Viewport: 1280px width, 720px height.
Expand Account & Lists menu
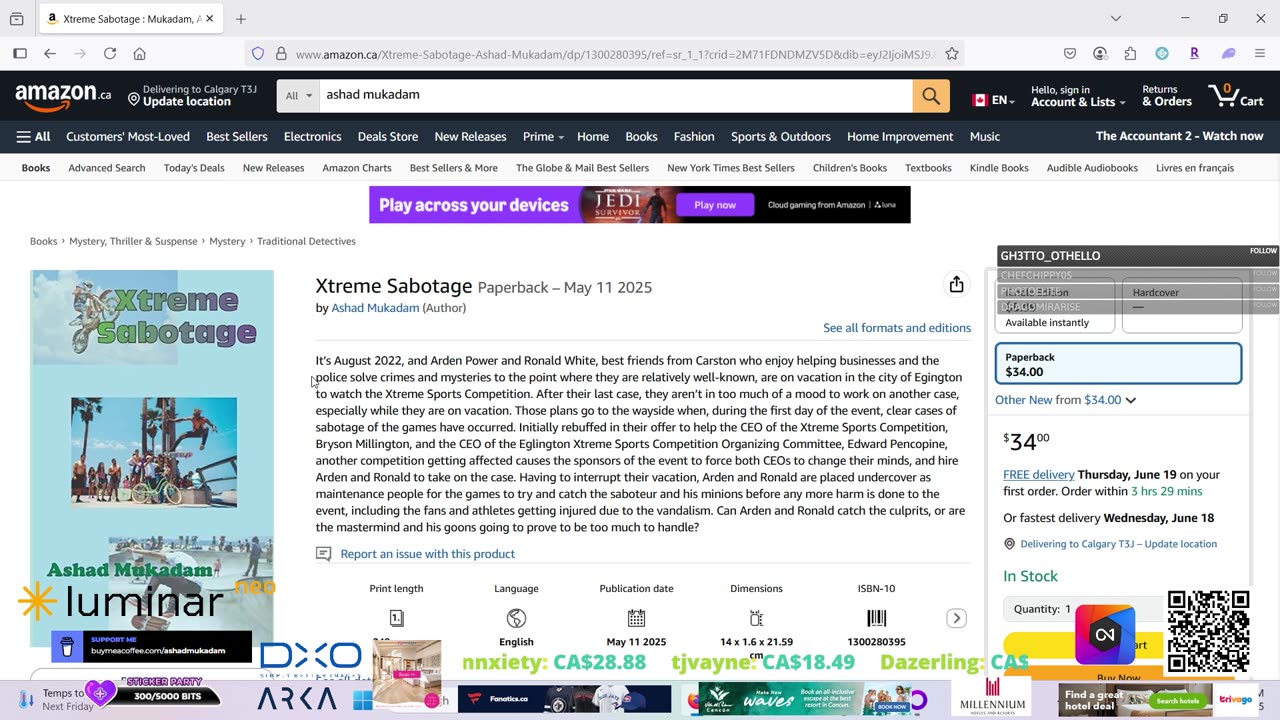click(x=1078, y=96)
